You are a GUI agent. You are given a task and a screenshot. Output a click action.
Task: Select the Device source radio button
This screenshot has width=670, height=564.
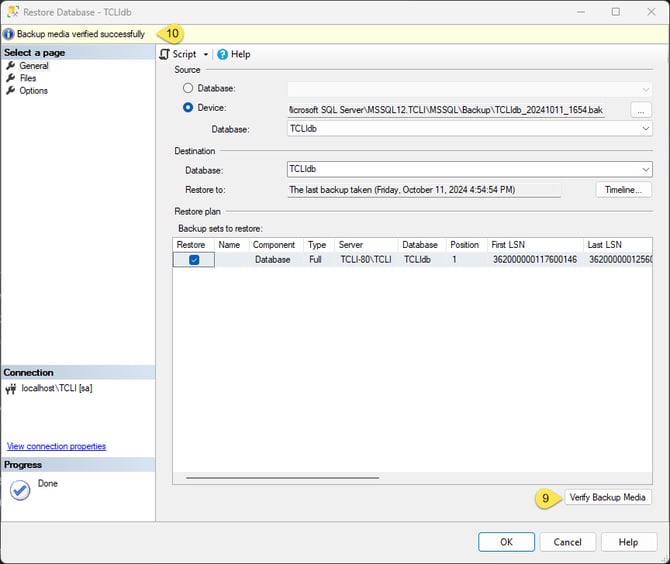(188, 108)
